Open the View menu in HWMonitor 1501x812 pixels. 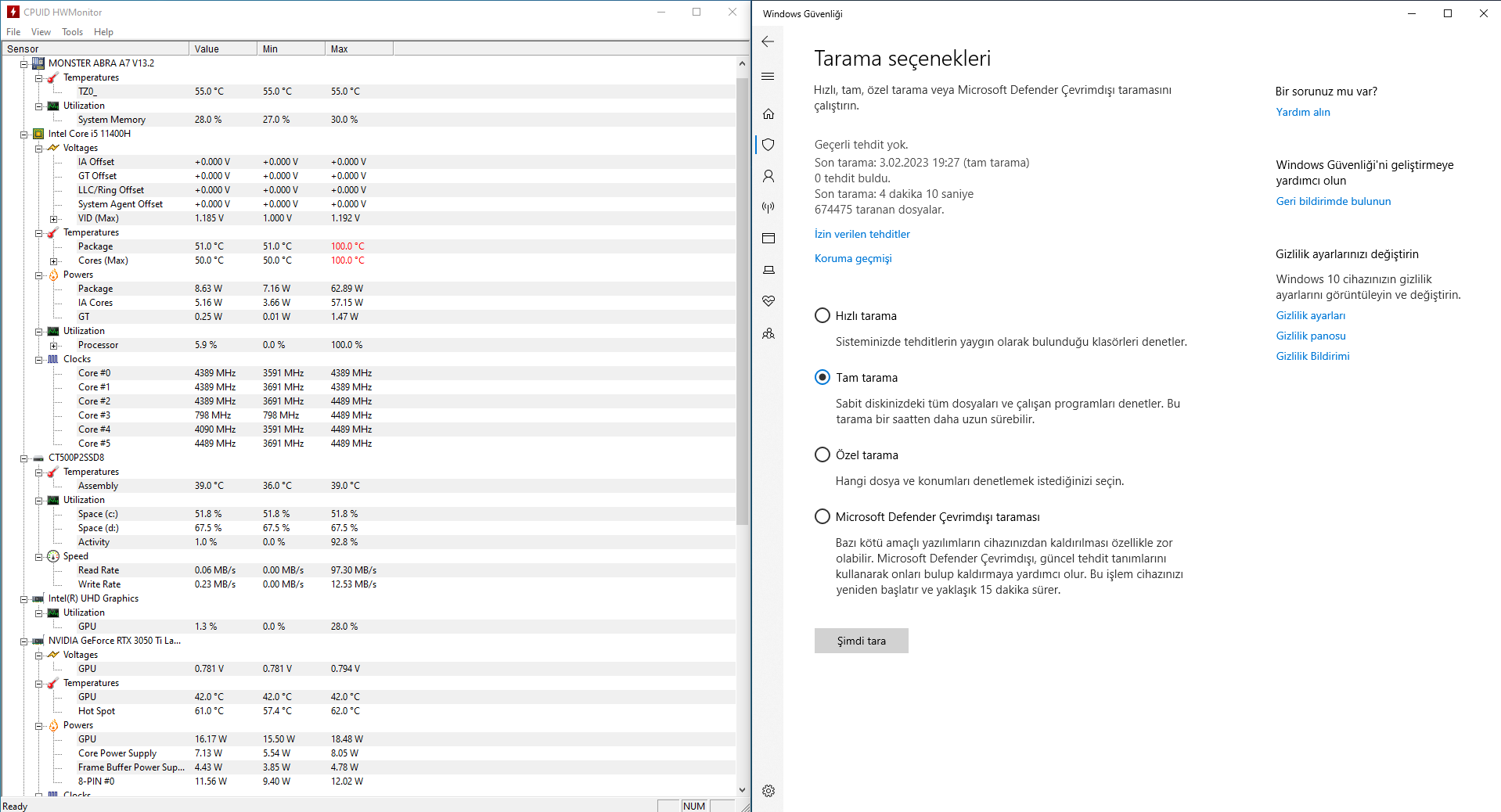(x=41, y=32)
